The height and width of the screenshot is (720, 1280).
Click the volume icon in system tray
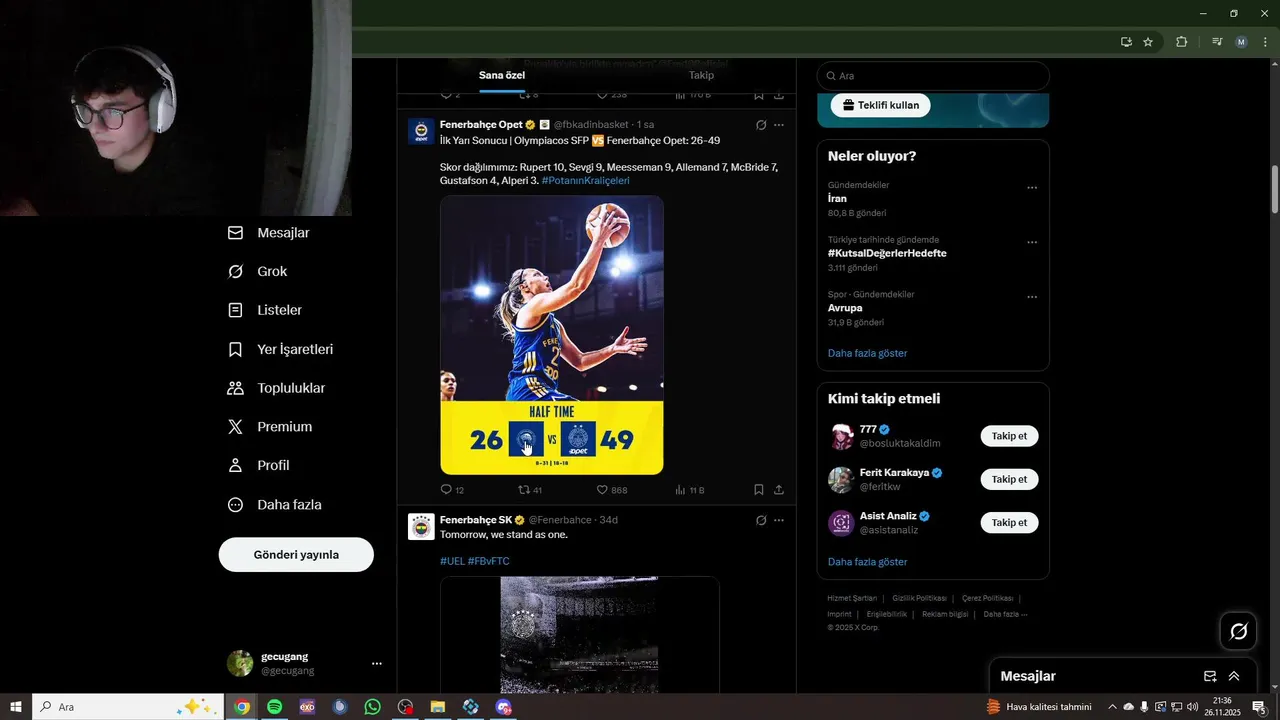(1193, 707)
